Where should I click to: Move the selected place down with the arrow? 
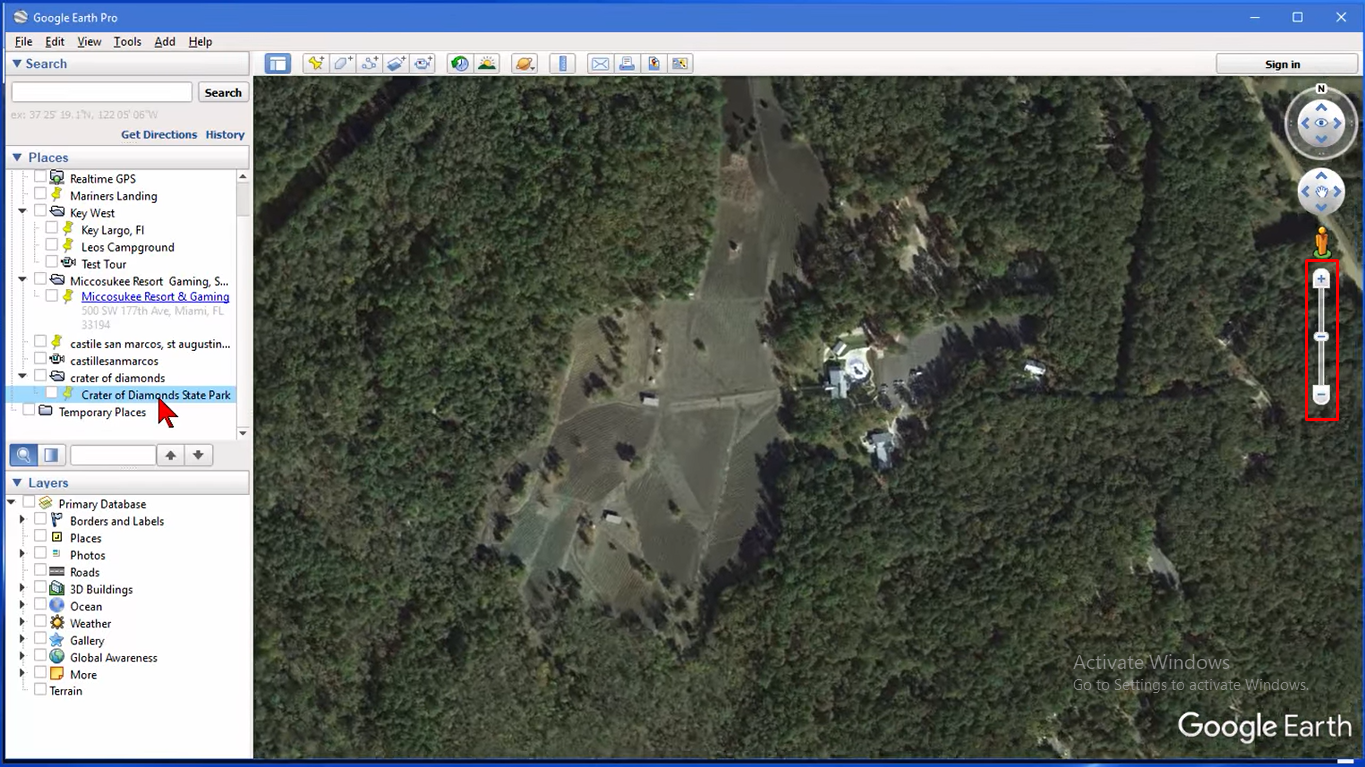point(198,455)
